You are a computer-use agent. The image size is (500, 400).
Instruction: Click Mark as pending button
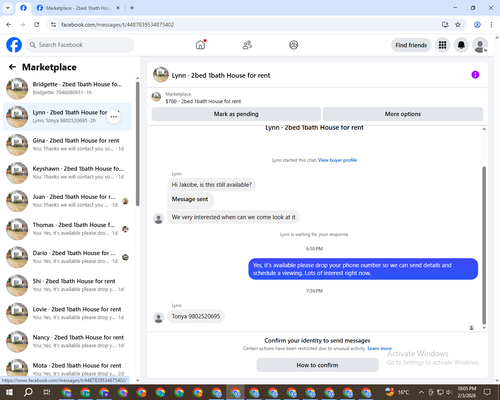tap(236, 114)
